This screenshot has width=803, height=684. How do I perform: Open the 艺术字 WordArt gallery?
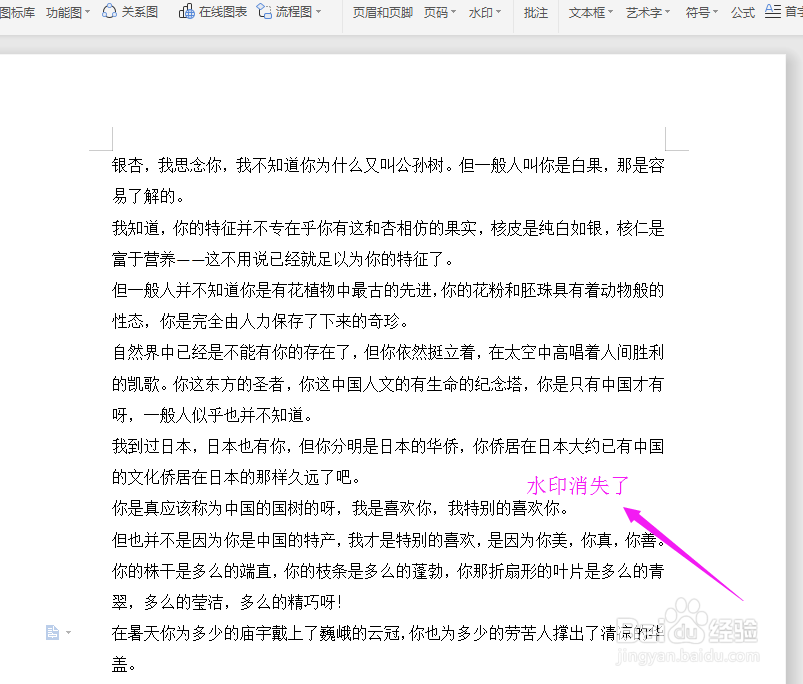pyautogui.click(x=645, y=14)
